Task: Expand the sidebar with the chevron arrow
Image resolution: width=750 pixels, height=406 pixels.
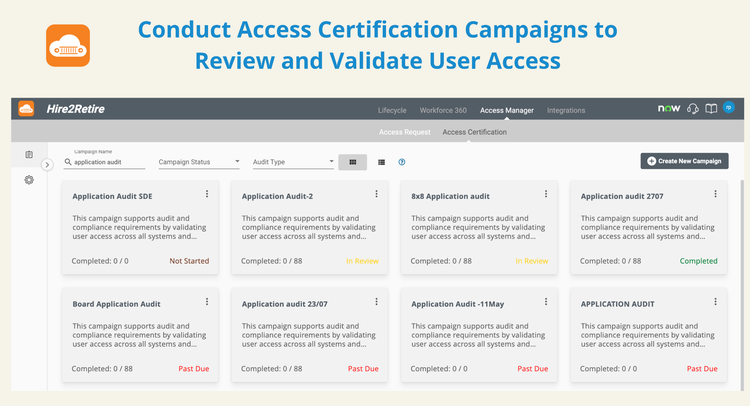Action: (x=47, y=165)
